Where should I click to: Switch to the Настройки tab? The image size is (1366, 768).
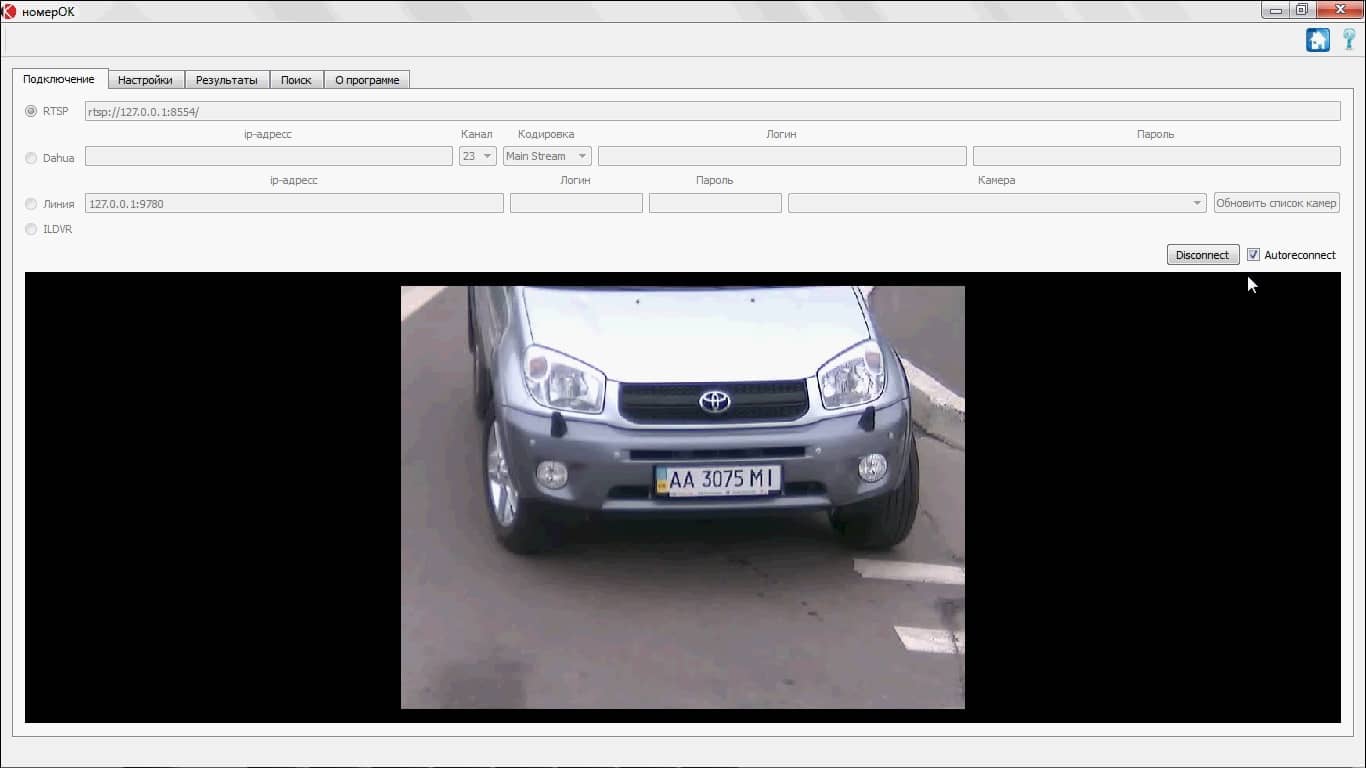(x=145, y=80)
